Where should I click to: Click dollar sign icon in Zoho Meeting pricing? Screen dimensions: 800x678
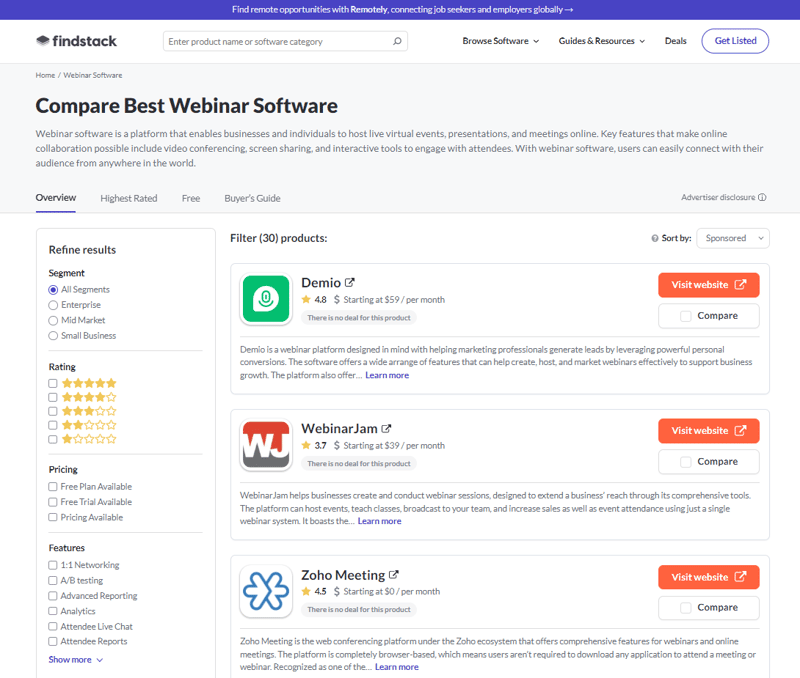[x=337, y=591]
